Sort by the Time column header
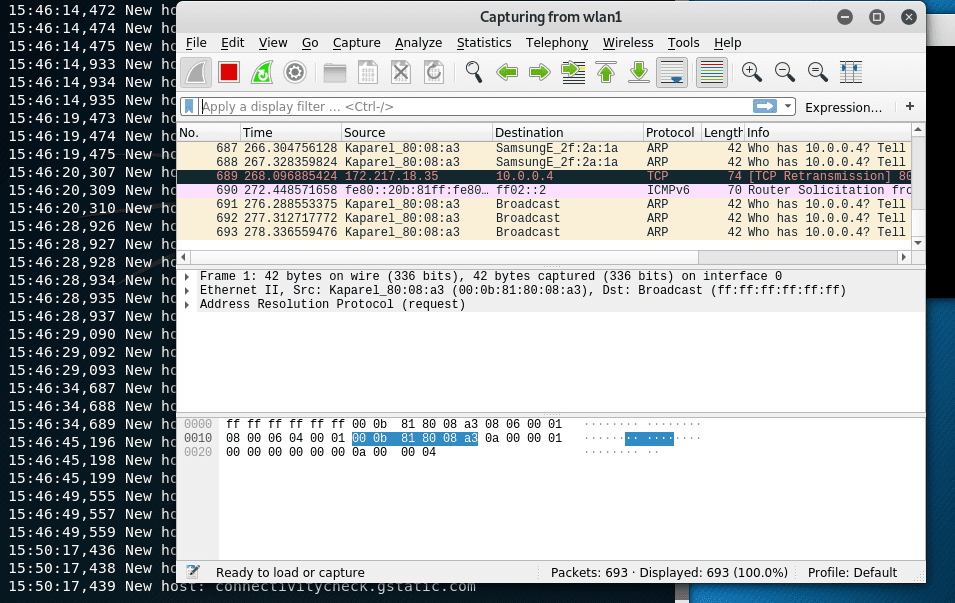The width and height of the screenshot is (955, 603). (291, 132)
